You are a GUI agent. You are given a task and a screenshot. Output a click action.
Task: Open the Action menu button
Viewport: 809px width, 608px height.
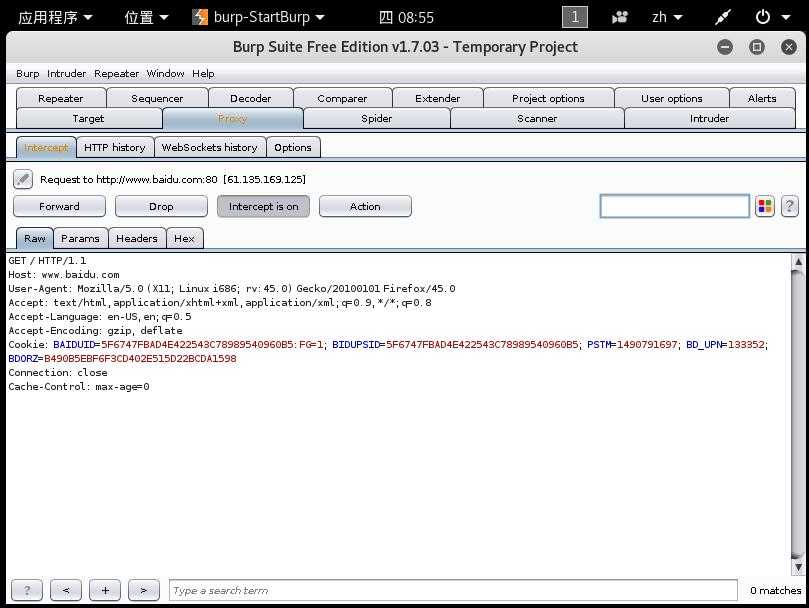click(365, 206)
